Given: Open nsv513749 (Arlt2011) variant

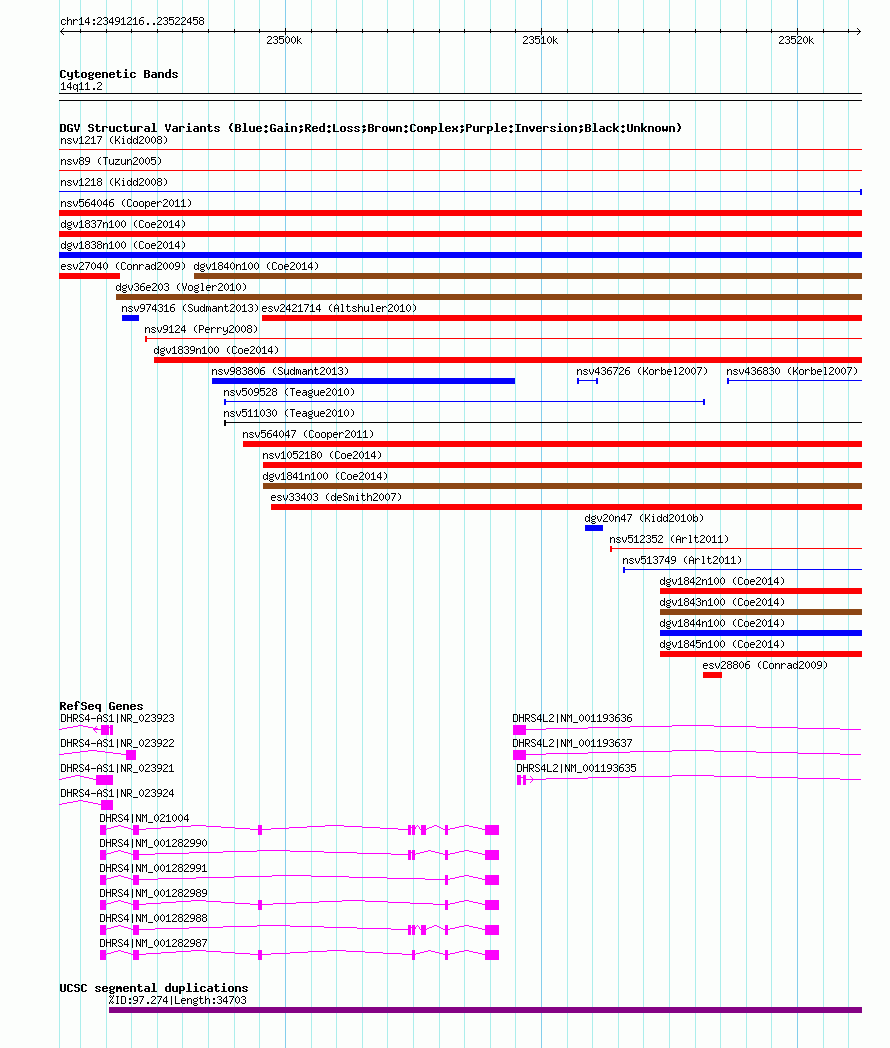Looking at the screenshot, I should click(x=682, y=560).
